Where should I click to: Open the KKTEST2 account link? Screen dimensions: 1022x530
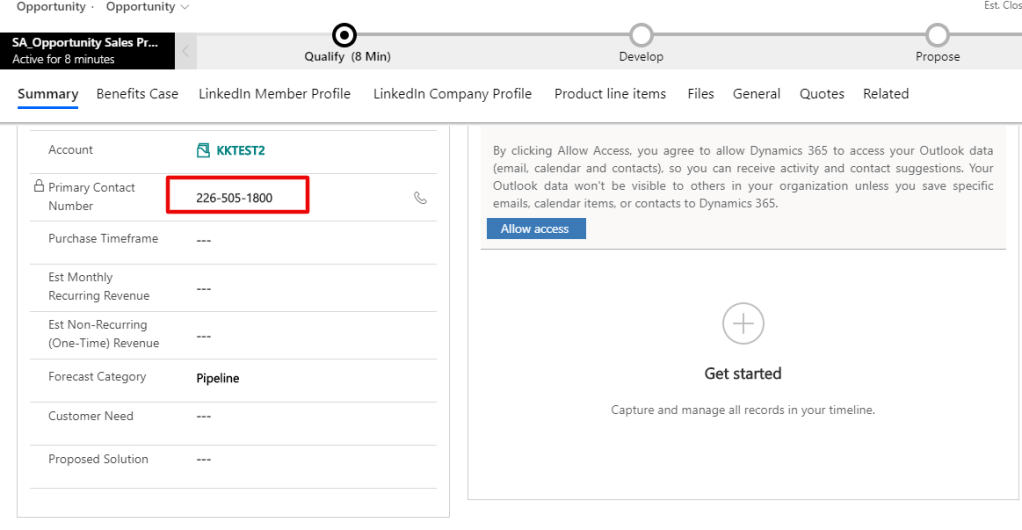coord(240,151)
